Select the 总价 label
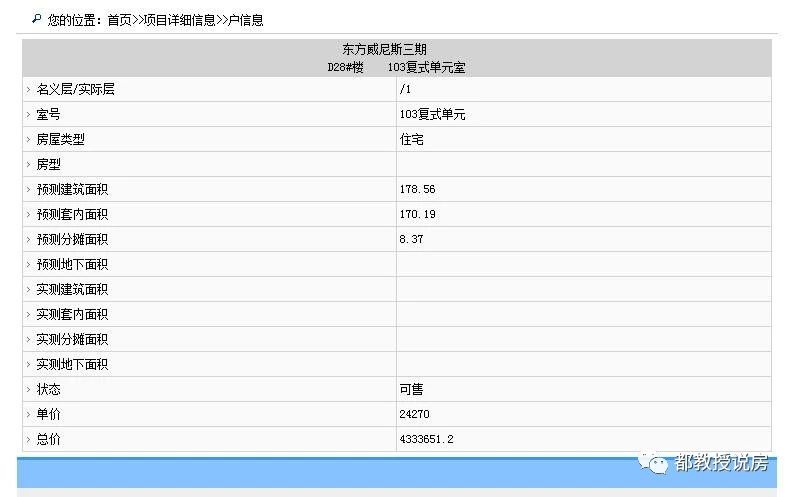 click(x=48, y=439)
